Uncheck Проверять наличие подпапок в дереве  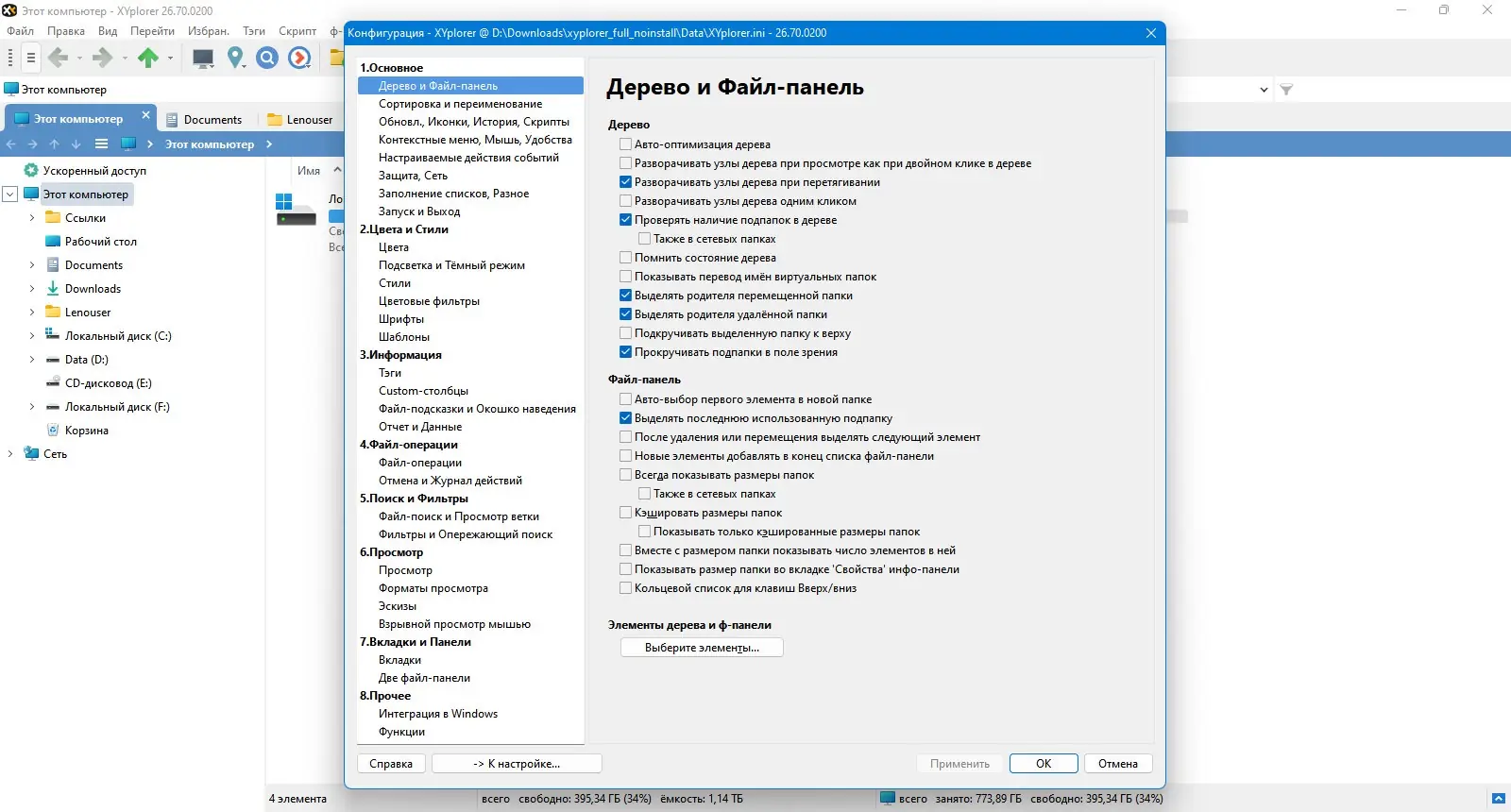[625, 220]
